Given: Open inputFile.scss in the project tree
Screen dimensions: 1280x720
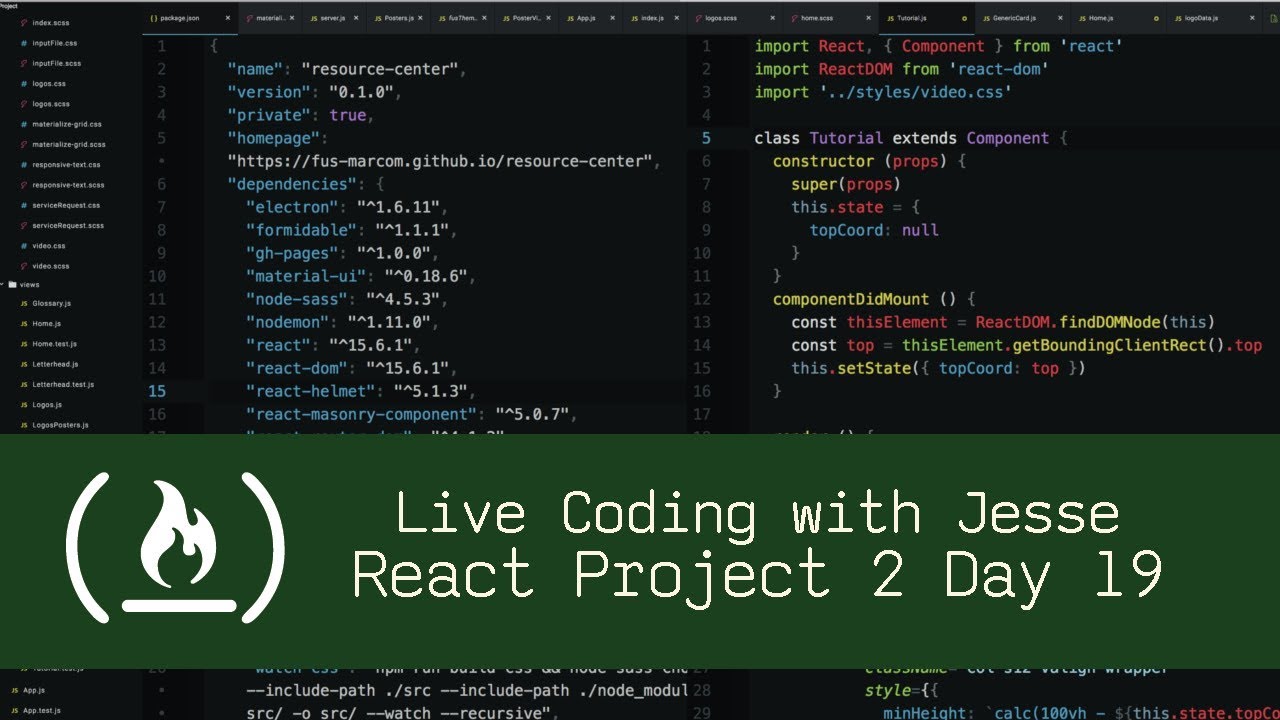Looking at the screenshot, I should coord(57,63).
